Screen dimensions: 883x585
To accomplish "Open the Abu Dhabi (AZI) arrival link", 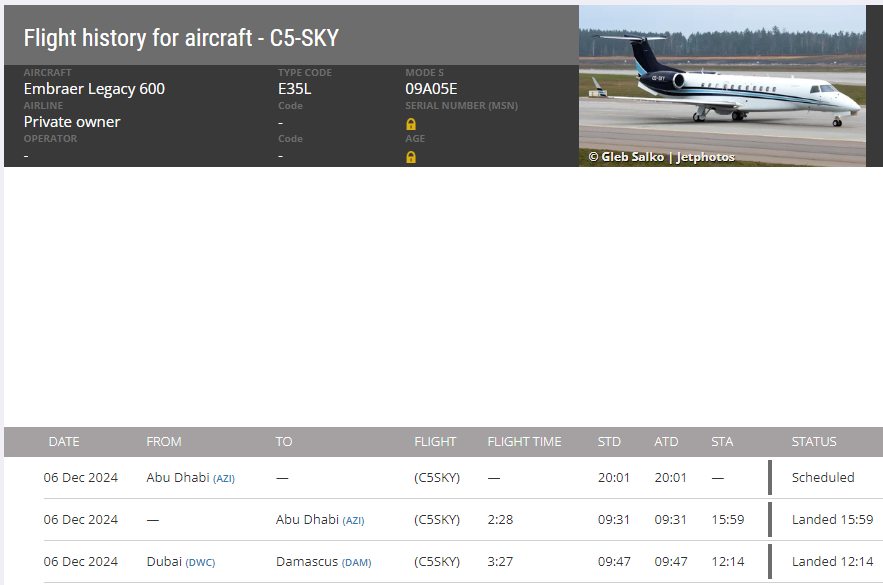I will pyautogui.click(x=320, y=520).
